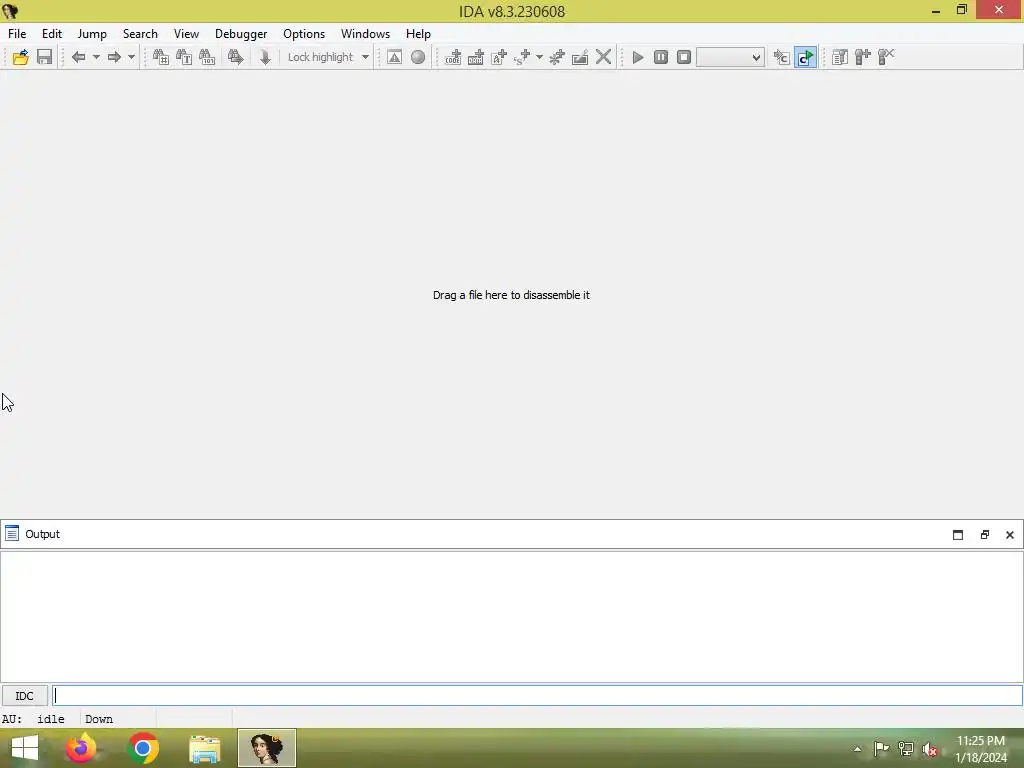Click the Output panel icon

click(12, 534)
